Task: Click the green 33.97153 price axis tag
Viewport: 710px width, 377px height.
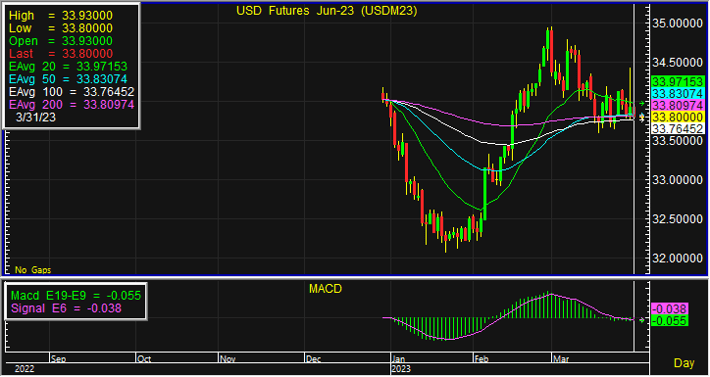Action: point(677,82)
